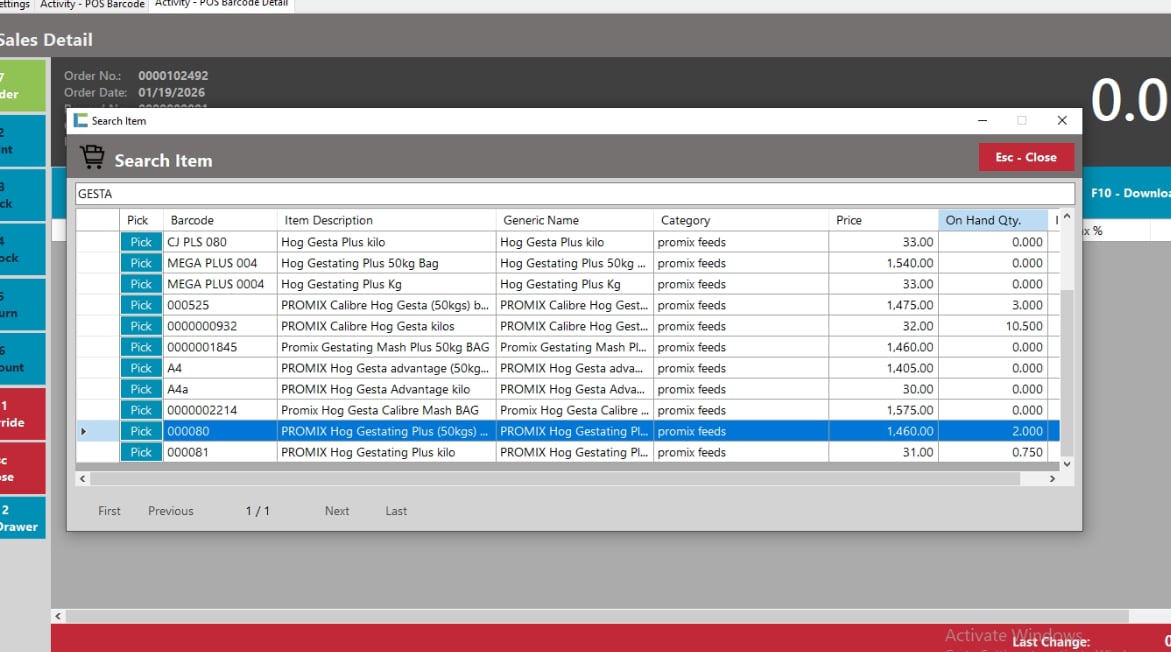Click the grid's vertical scrollbar up arrow
The image size is (1171, 652).
(x=1066, y=217)
